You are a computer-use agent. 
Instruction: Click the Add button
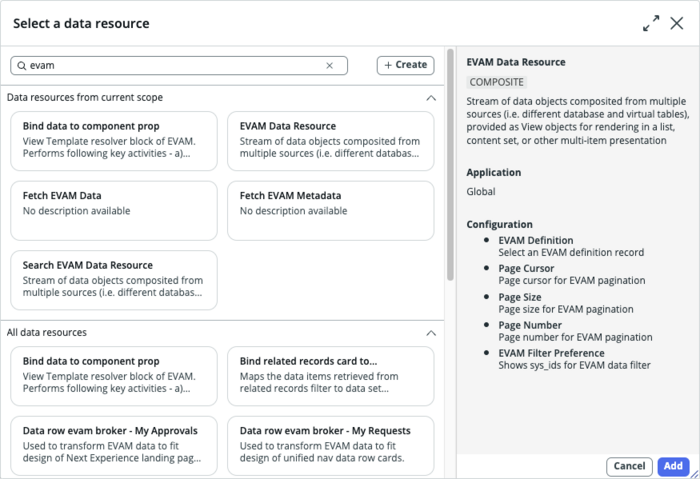[673, 467]
